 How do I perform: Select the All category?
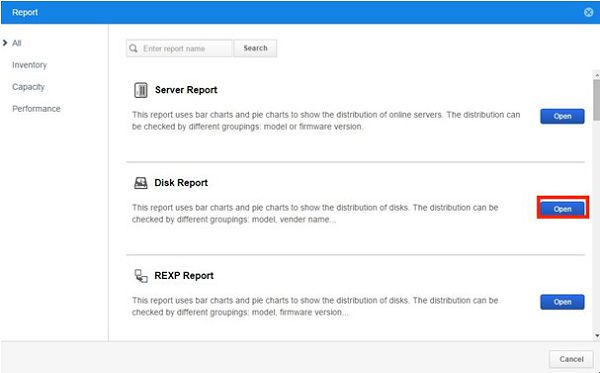pos(16,43)
